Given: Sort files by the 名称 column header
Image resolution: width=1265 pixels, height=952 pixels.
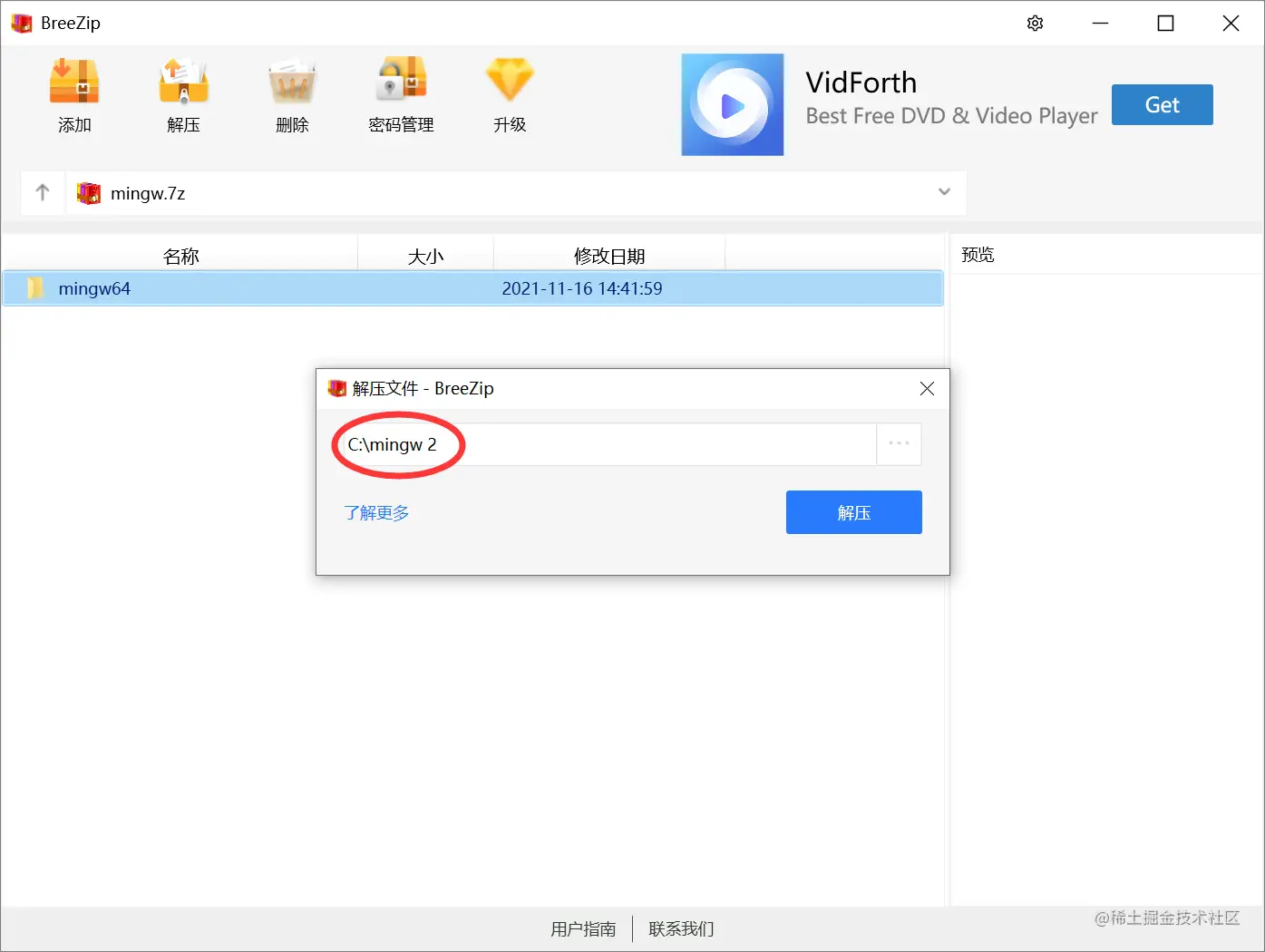Looking at the screenshot, I should [x=181, y=255].
